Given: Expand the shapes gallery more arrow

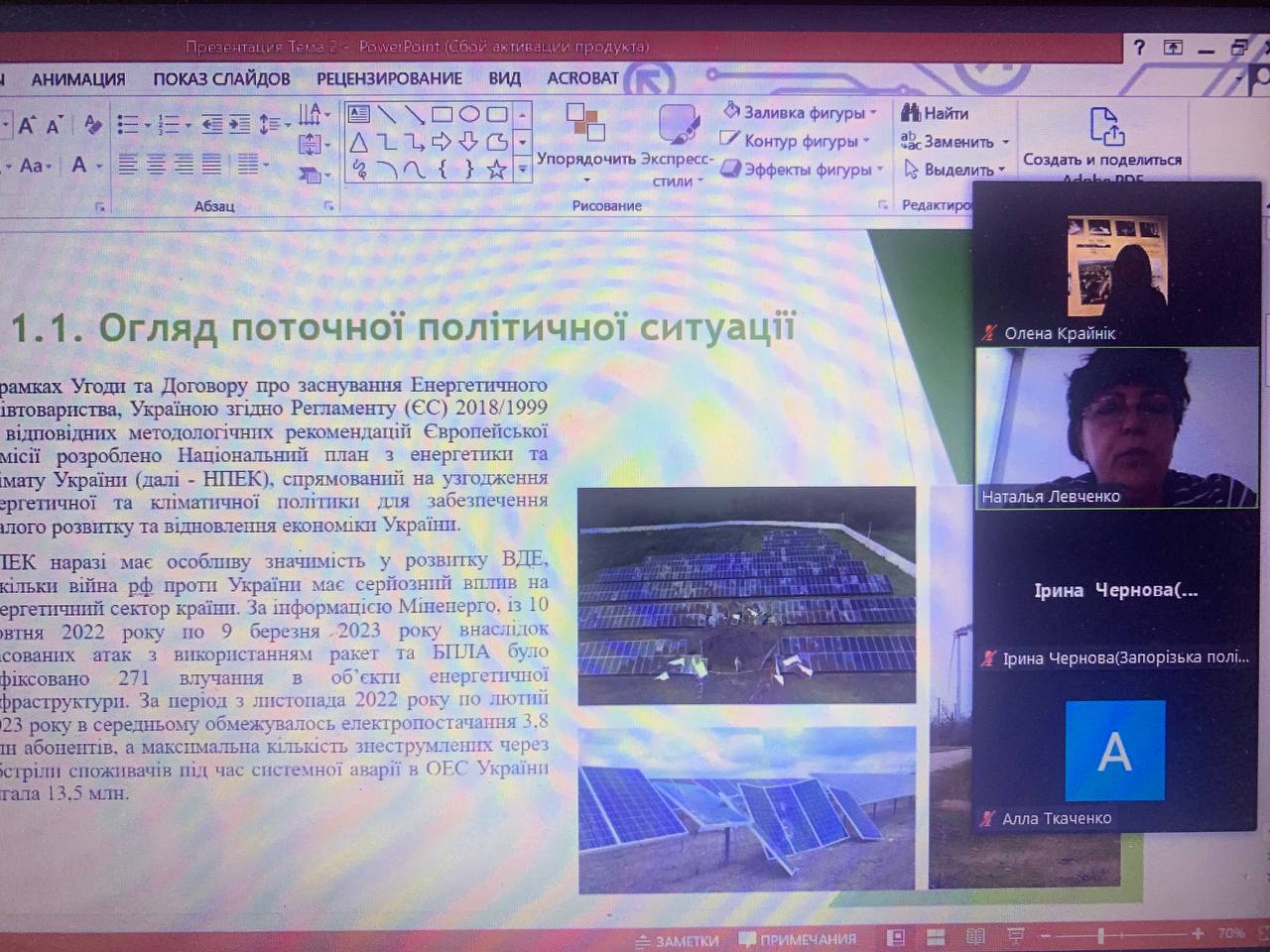Looking at the screenshot, I should click(523, 171).
